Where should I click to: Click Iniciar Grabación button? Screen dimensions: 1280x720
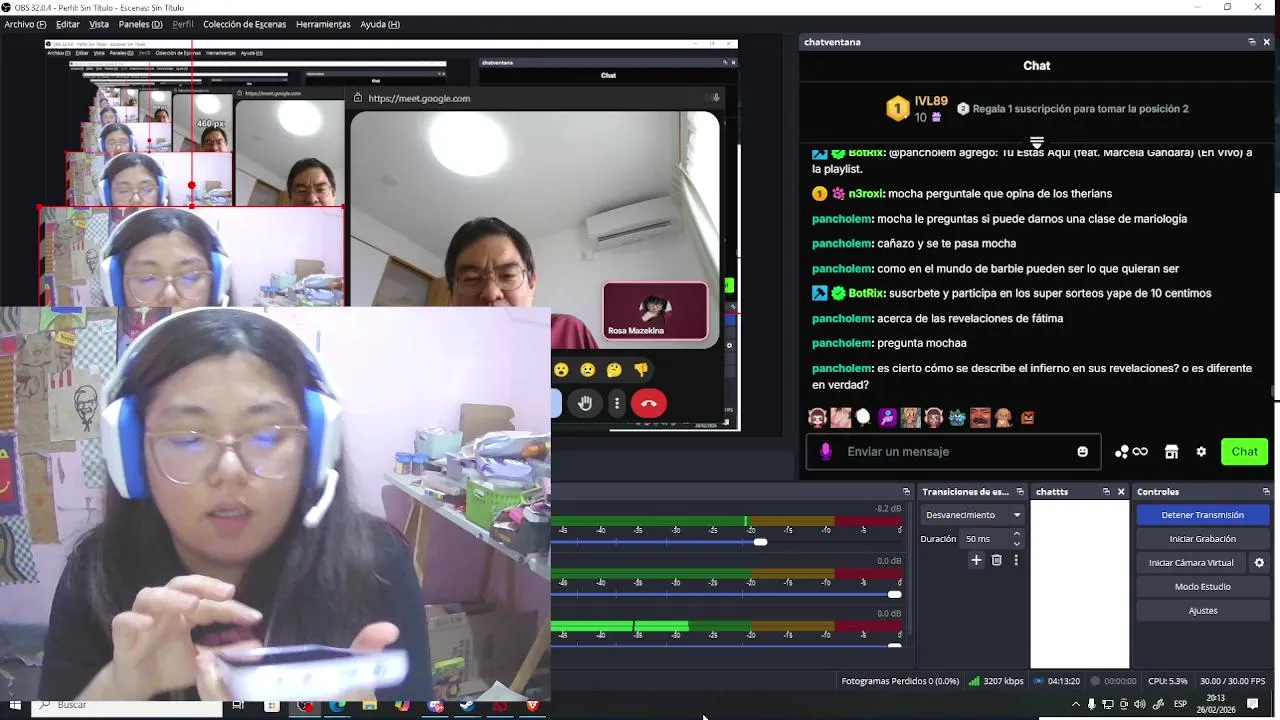[1202, 539]
